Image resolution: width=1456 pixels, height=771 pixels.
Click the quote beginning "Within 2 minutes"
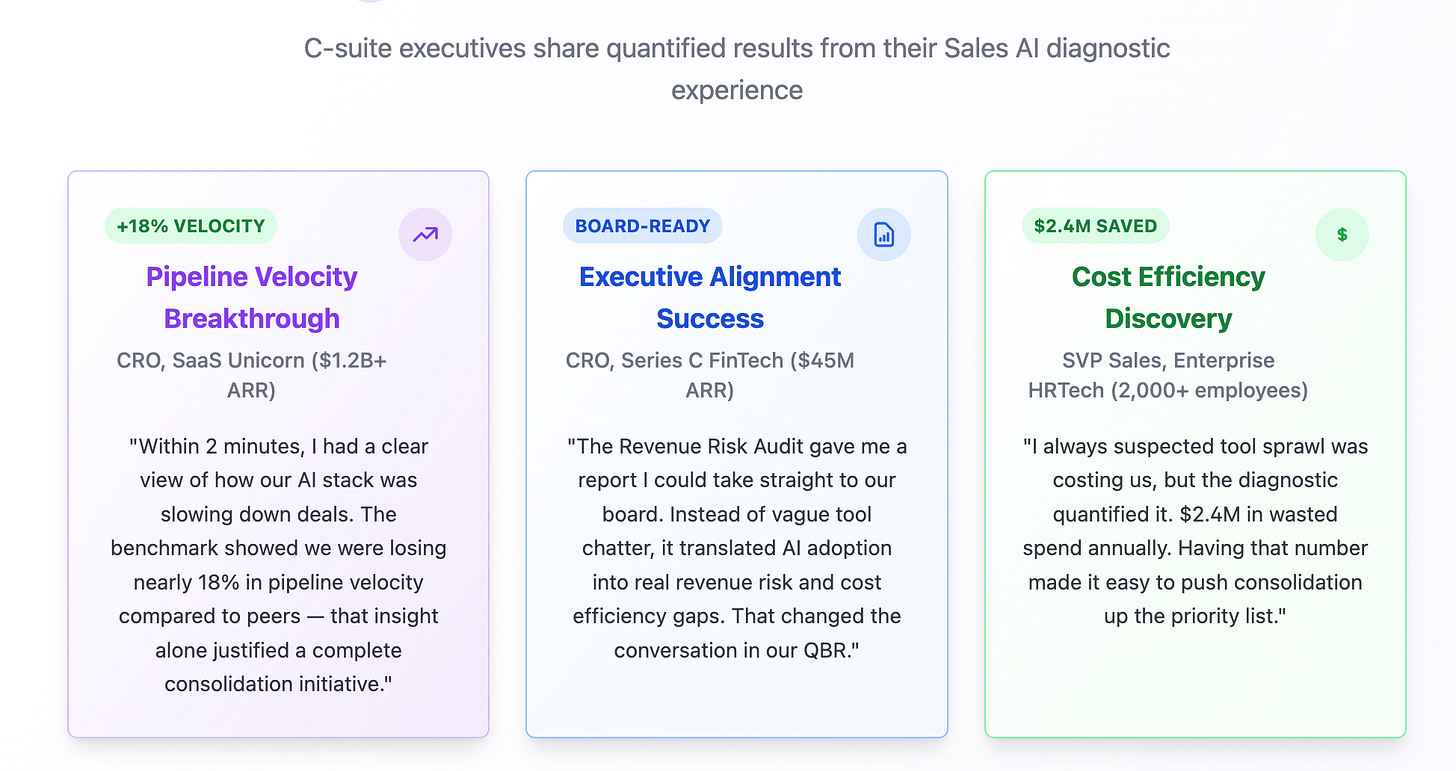click(x=279, y=565)
